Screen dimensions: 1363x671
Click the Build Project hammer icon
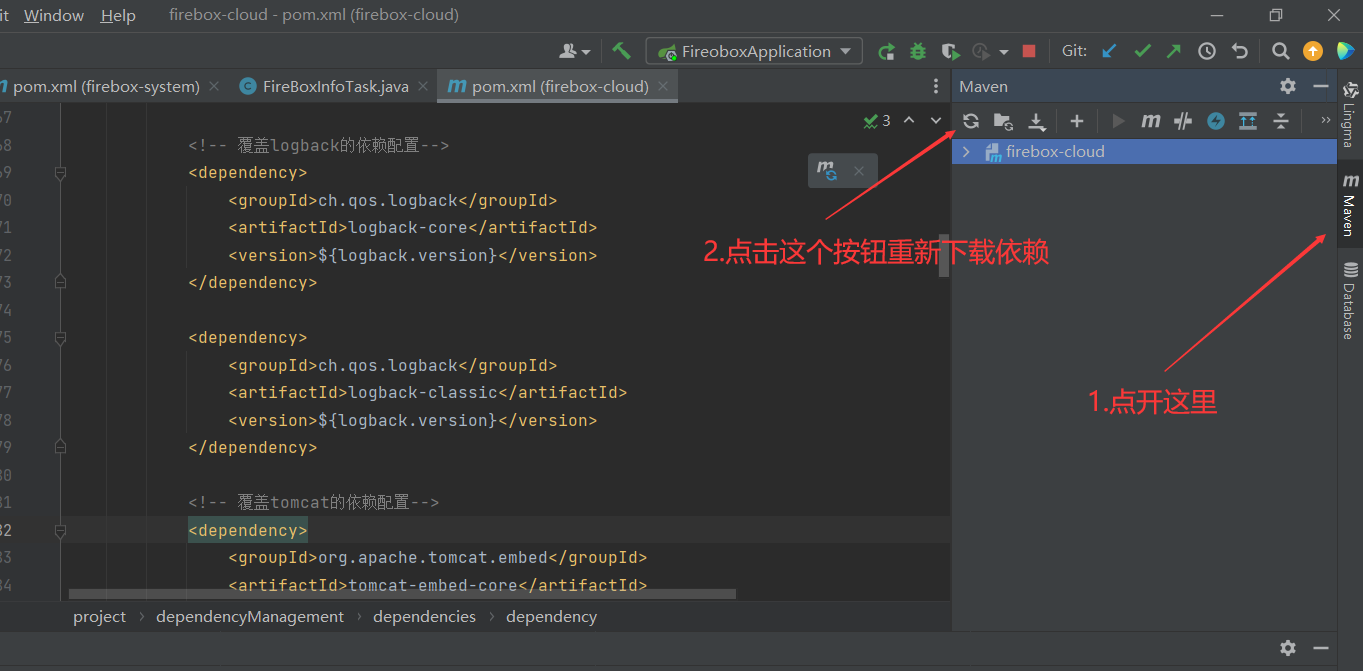(622, 51)
